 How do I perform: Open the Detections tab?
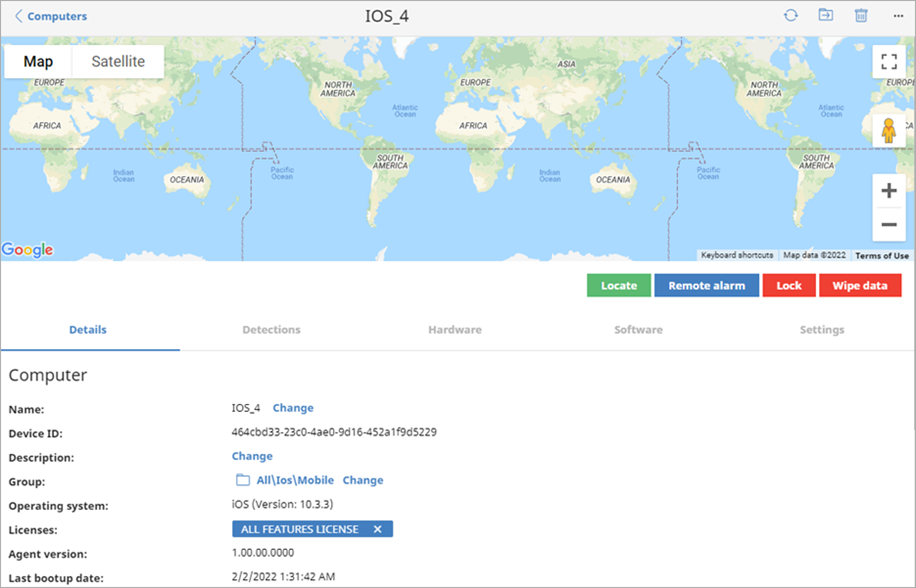(x=271, y=330)
